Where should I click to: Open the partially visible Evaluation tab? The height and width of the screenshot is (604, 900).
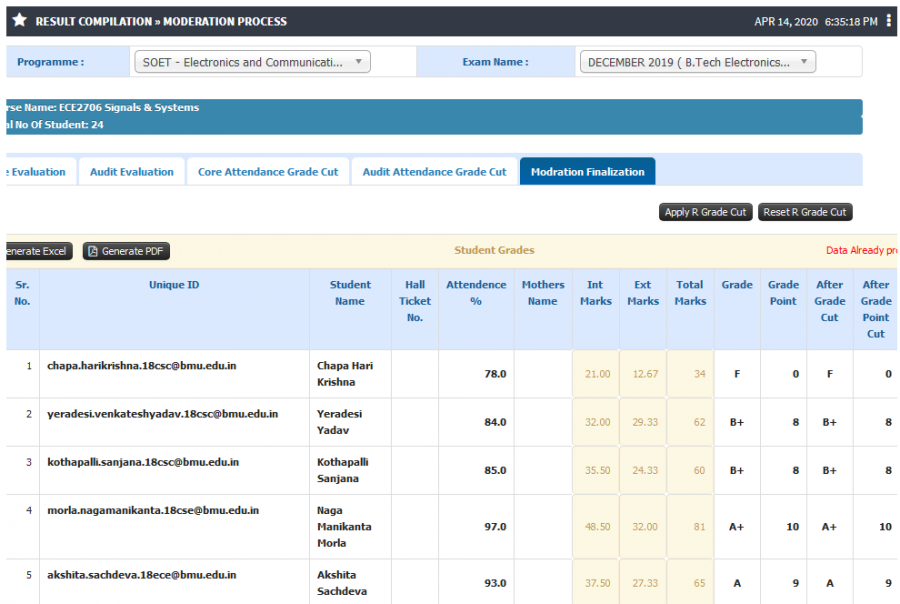tap(40, 172)
